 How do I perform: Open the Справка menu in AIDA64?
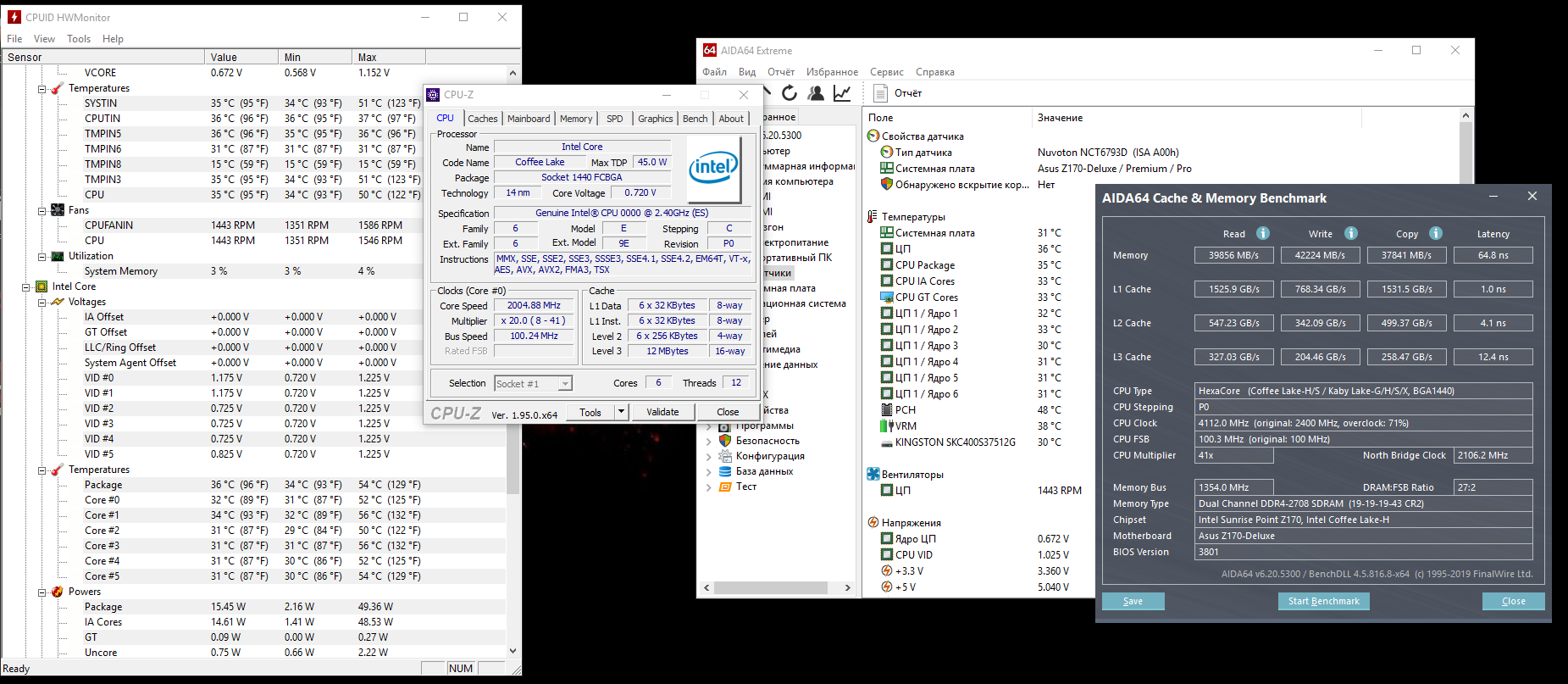(935, 72)
